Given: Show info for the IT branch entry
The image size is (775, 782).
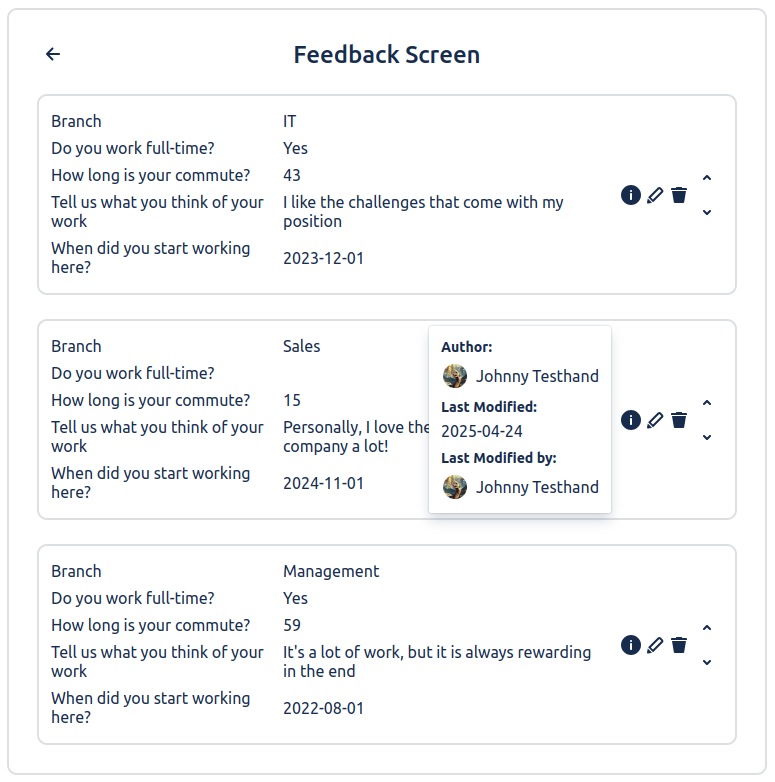Looking at the screenshot, I should 631,195.
